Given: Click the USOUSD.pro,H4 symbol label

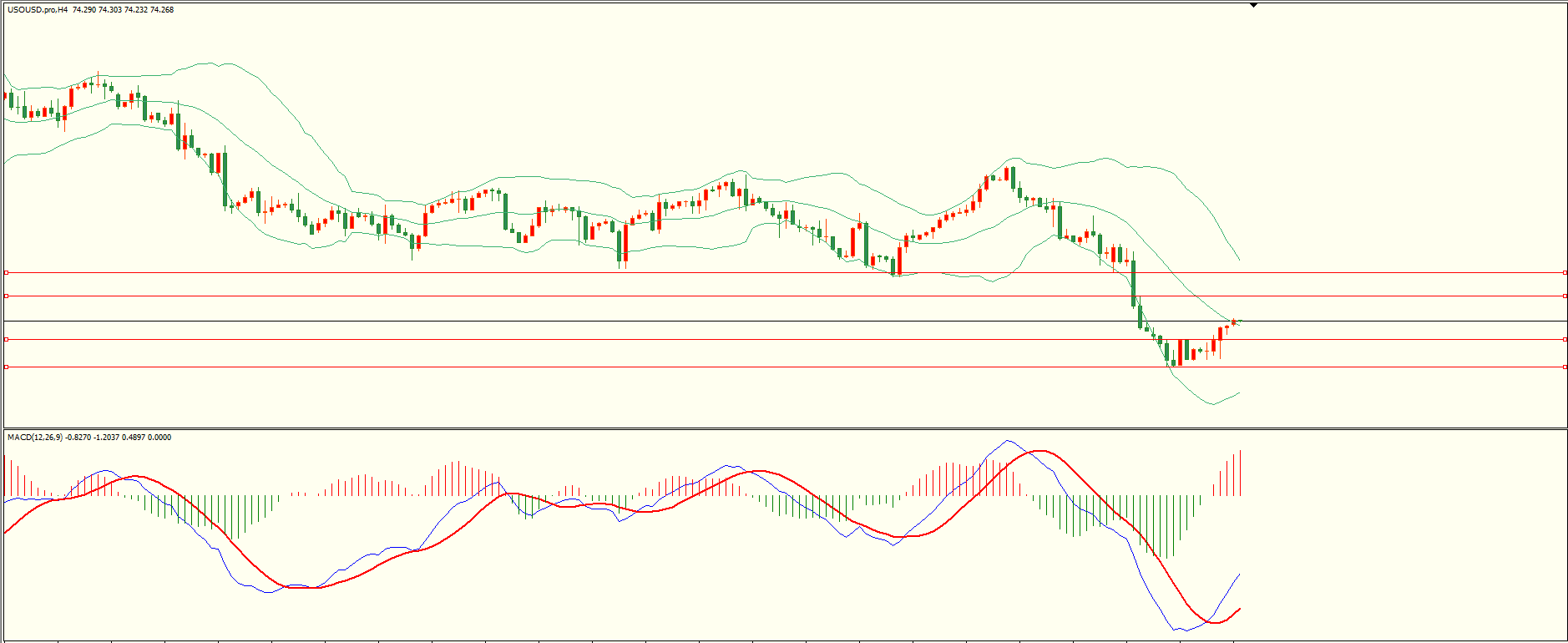Looking at the screenshot, I should (x=38, y=10).
